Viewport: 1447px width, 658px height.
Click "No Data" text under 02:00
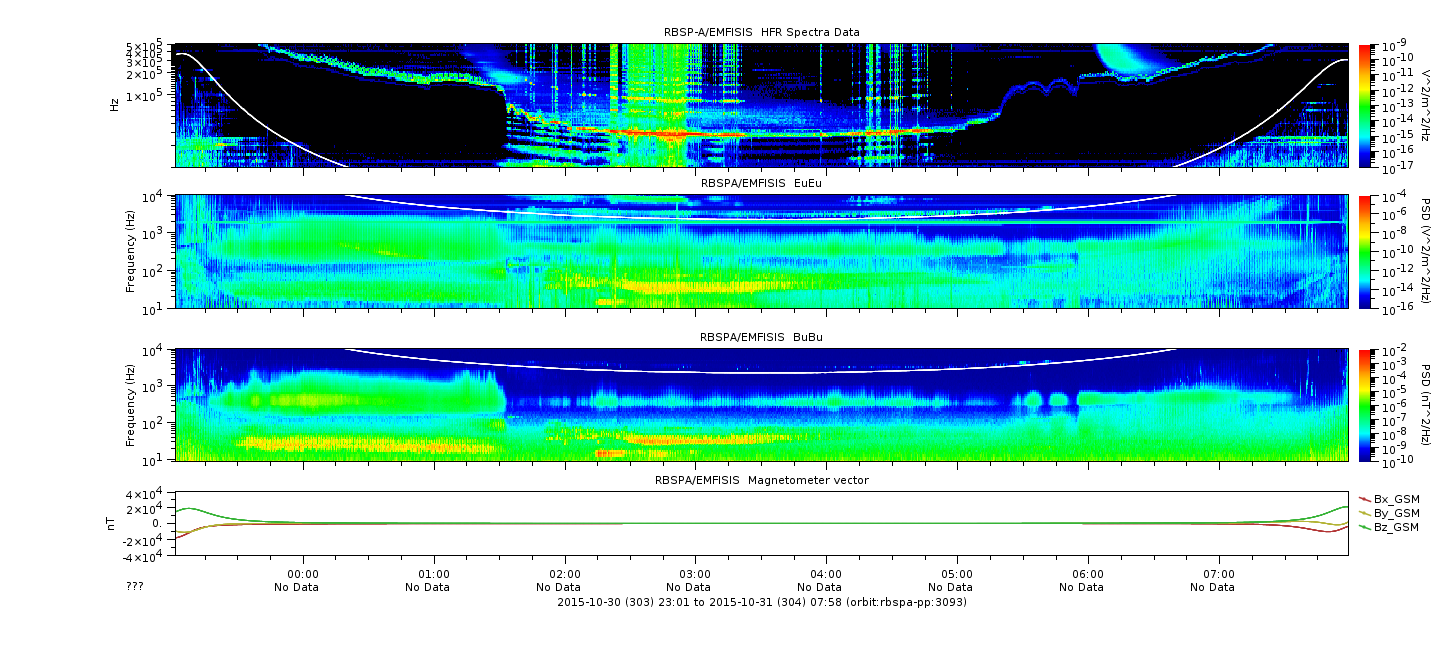click(x=565, y=587)
